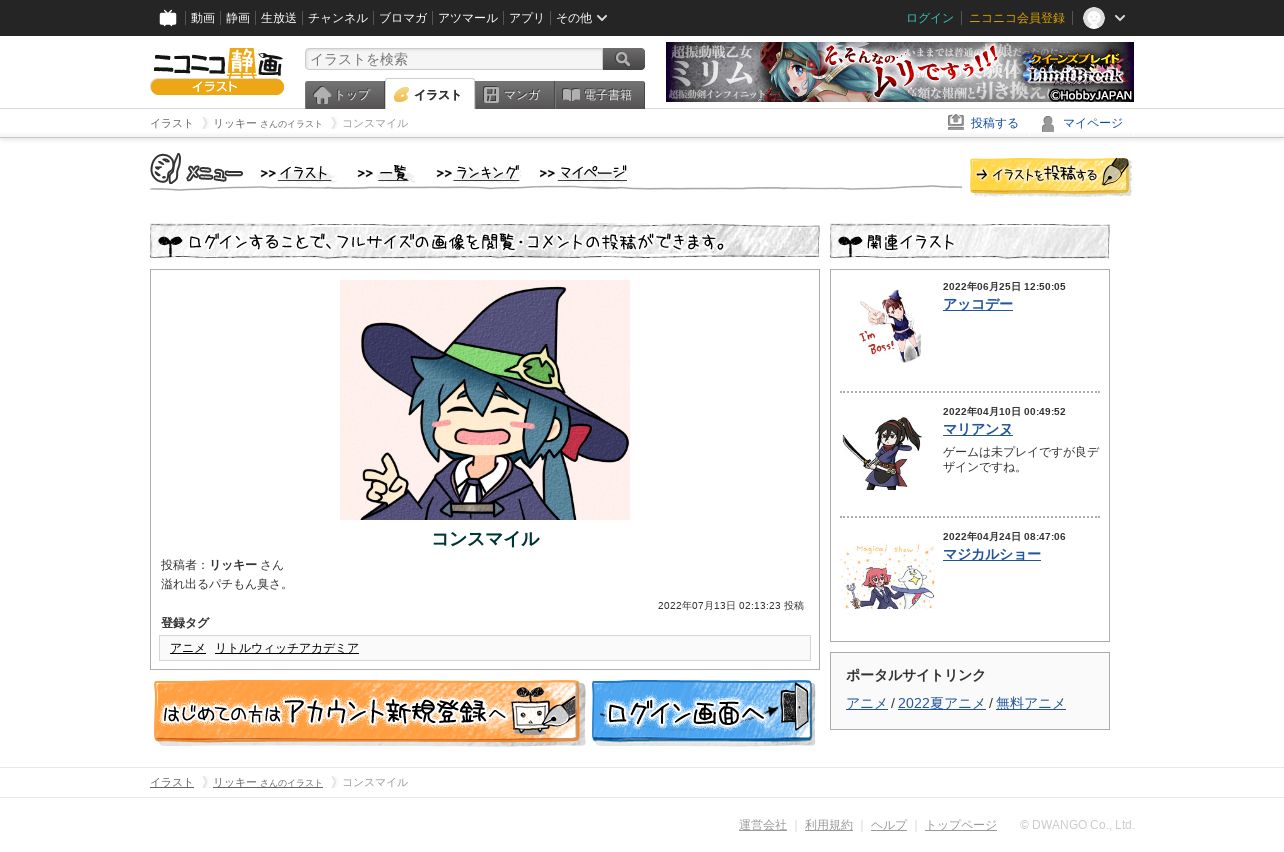The width and height of the screenshot is (1284, 852).
Task: Click アカウント新規登録へ orange button
Action: [368, 713]
